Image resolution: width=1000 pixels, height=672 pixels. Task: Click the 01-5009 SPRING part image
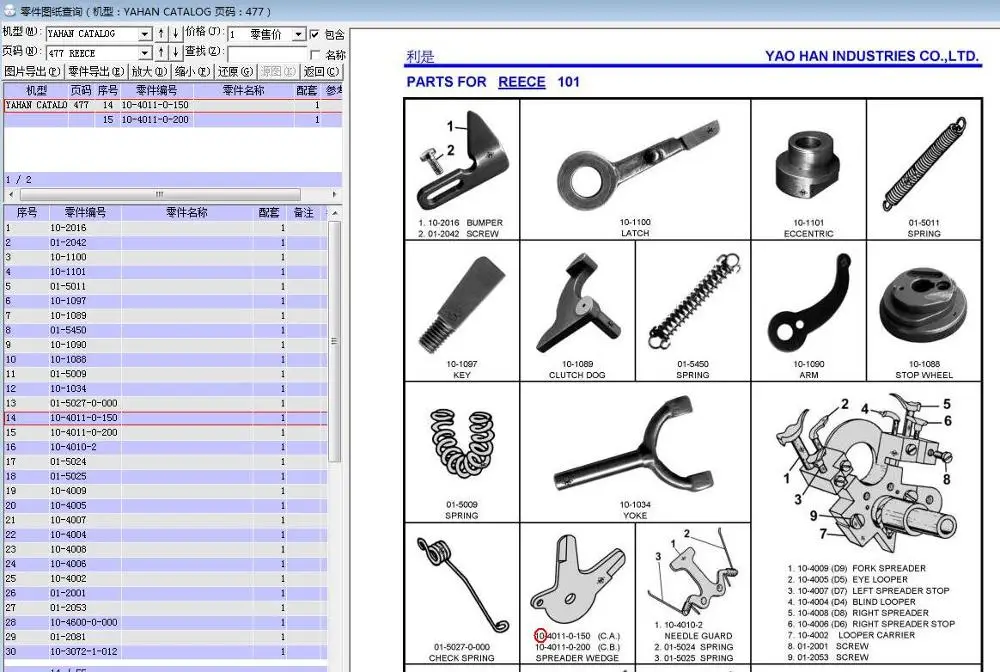click(x=462, y=444)
